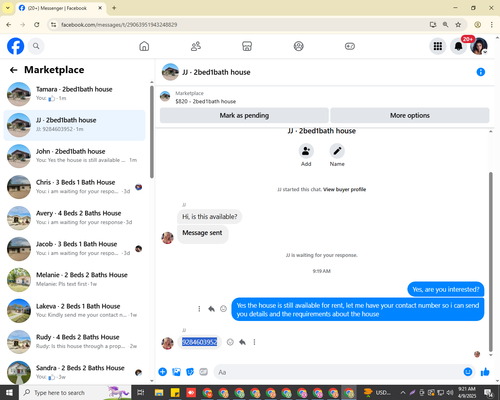Image resolution: width=500 pixels, height=400 pixels.
Task: Open Facebook search magnifier
Action: [x=36, y=46]
